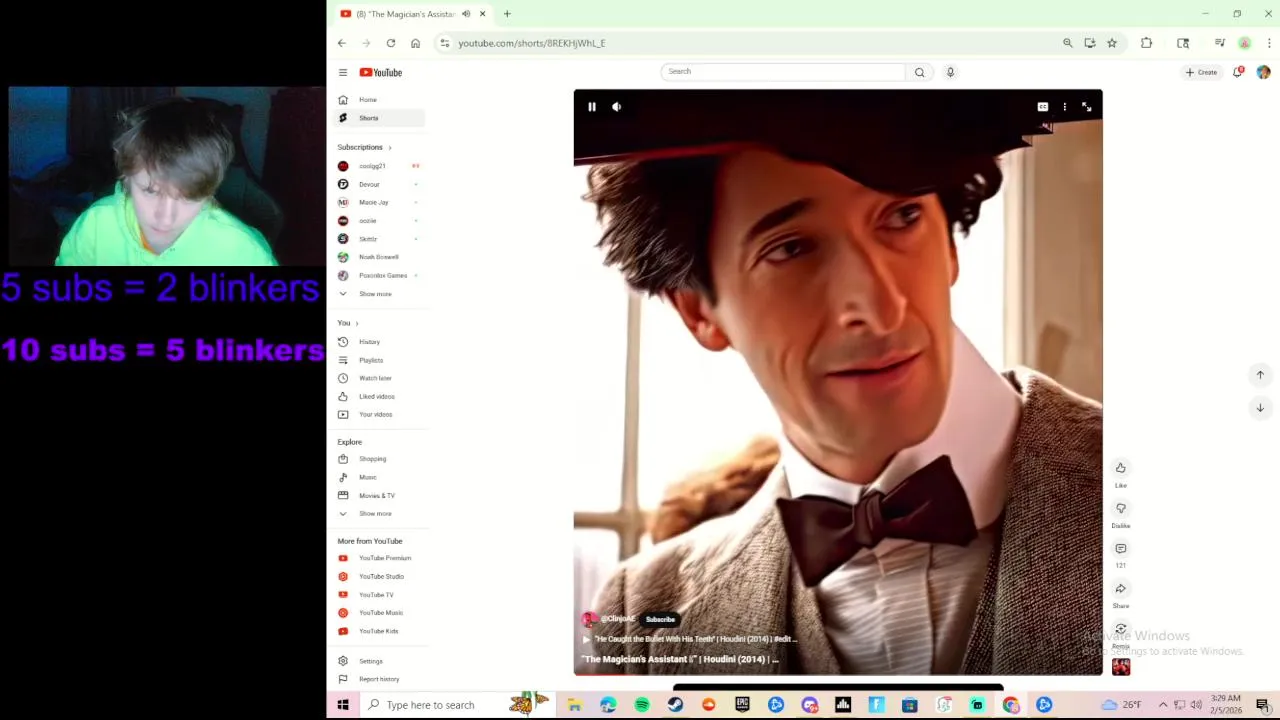Open Report history in sidebar
The height and width of the screenshot is (720, 1280).
pyautogui.click(x=379, y=679)
